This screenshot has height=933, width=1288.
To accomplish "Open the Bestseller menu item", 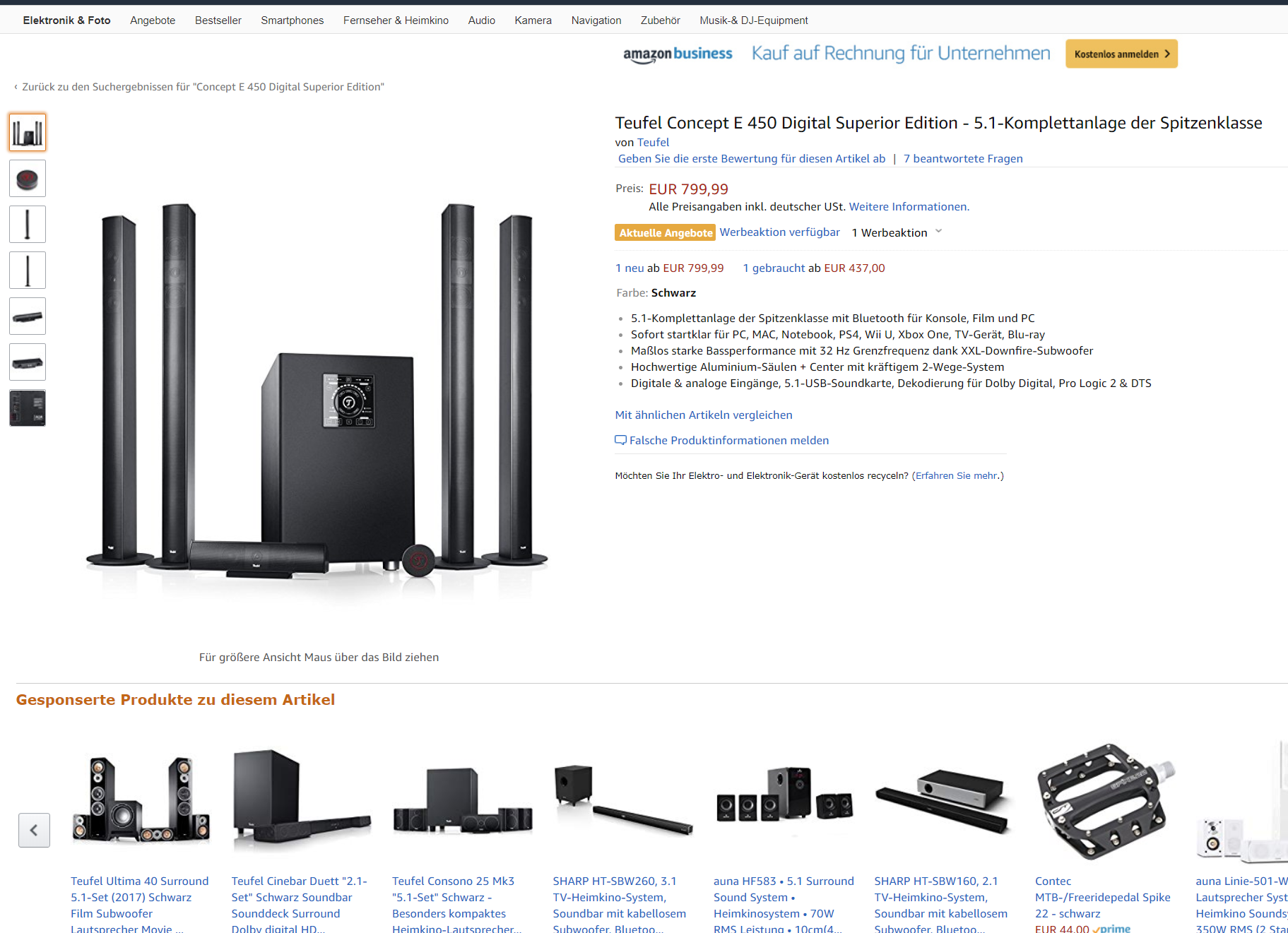I will pos(218,20).
